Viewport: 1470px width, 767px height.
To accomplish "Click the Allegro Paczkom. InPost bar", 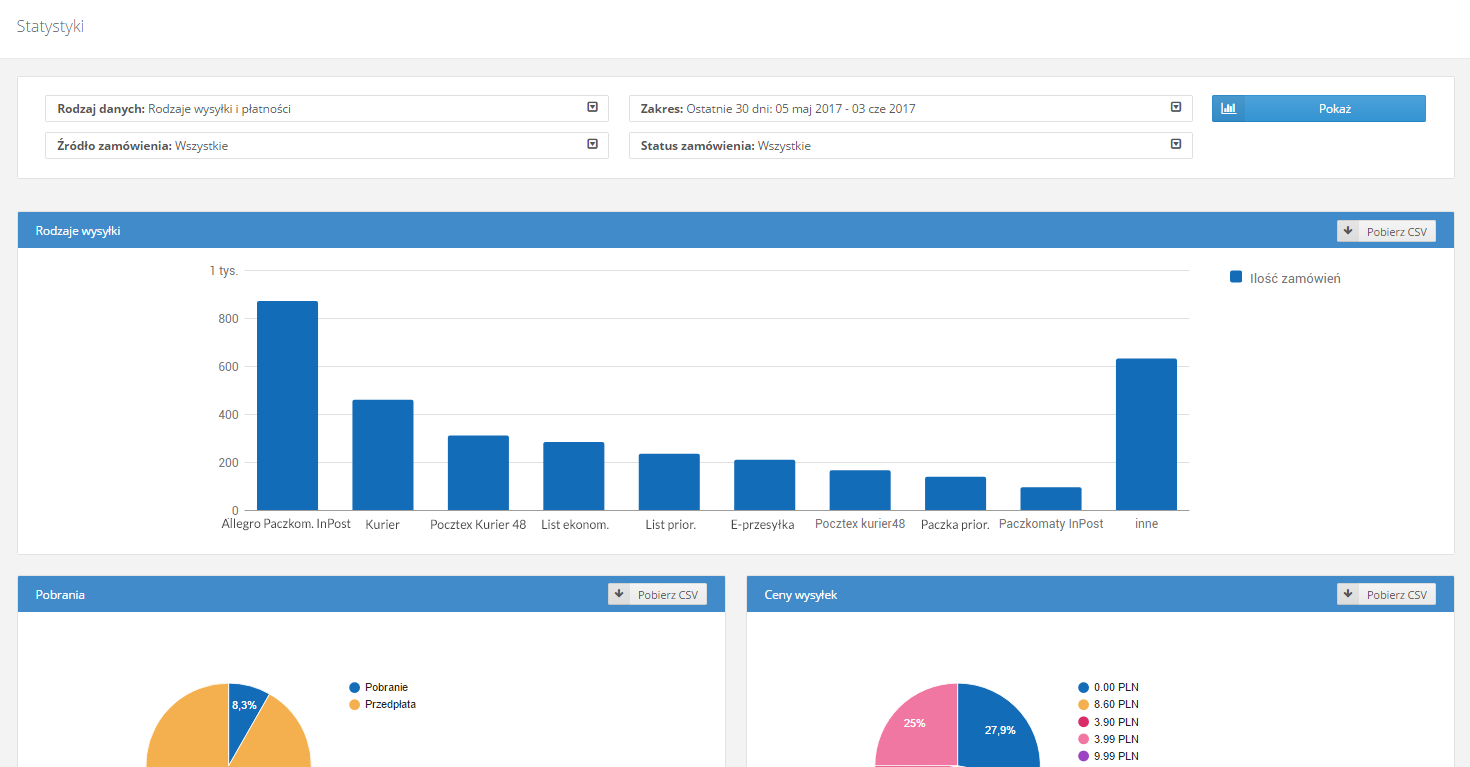I will pos(287,405).
